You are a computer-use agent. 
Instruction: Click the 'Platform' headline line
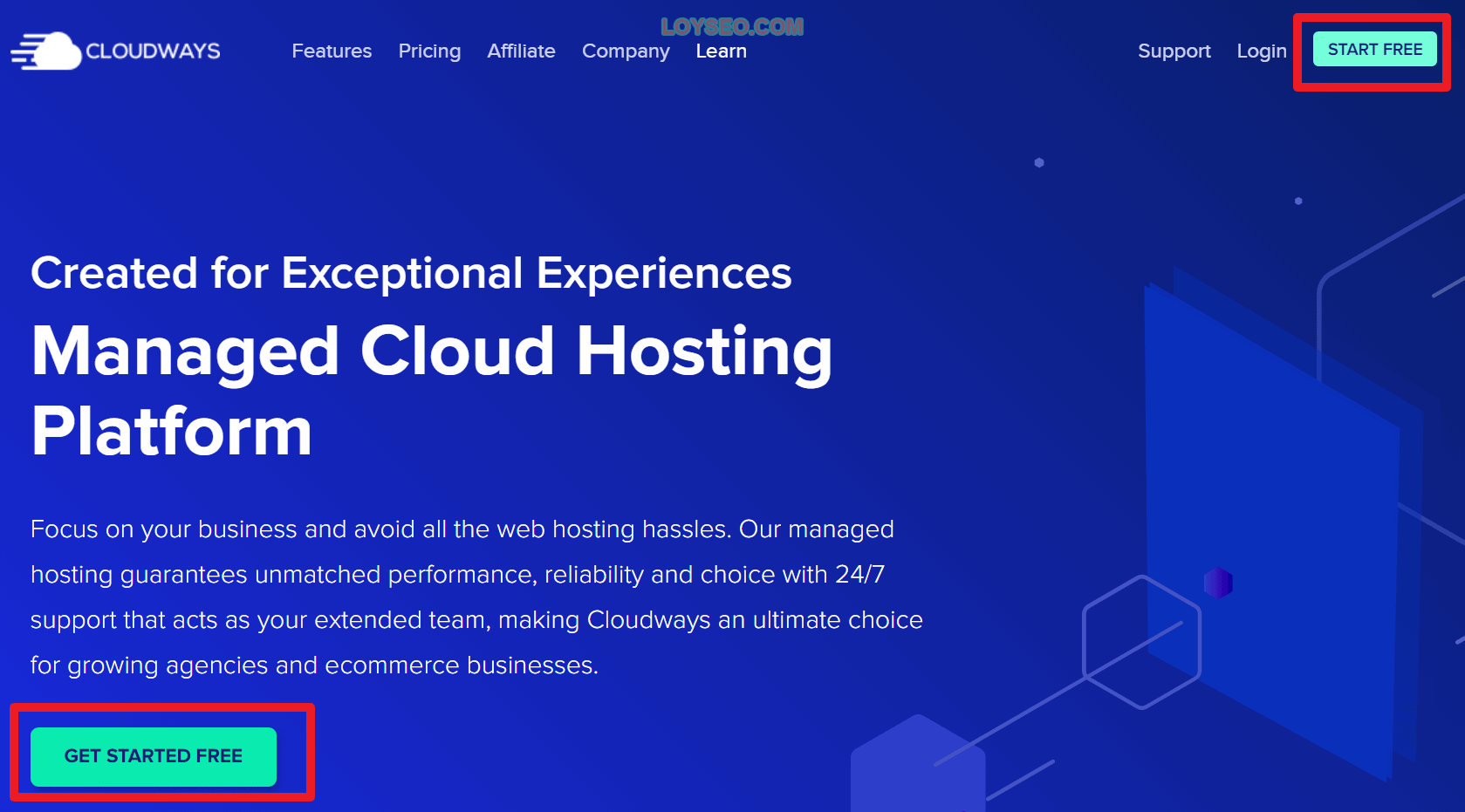pos(171,431)
